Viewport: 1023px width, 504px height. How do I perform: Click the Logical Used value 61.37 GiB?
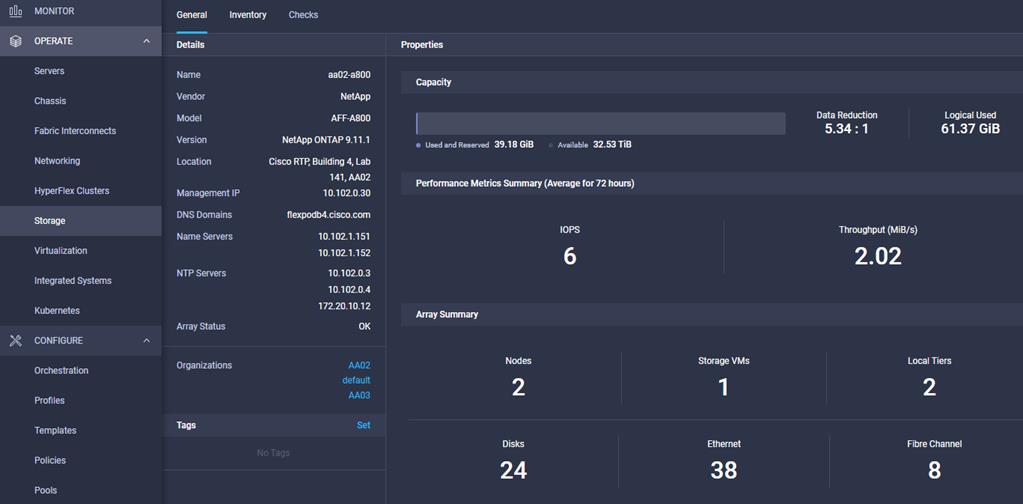click(970, 129)
